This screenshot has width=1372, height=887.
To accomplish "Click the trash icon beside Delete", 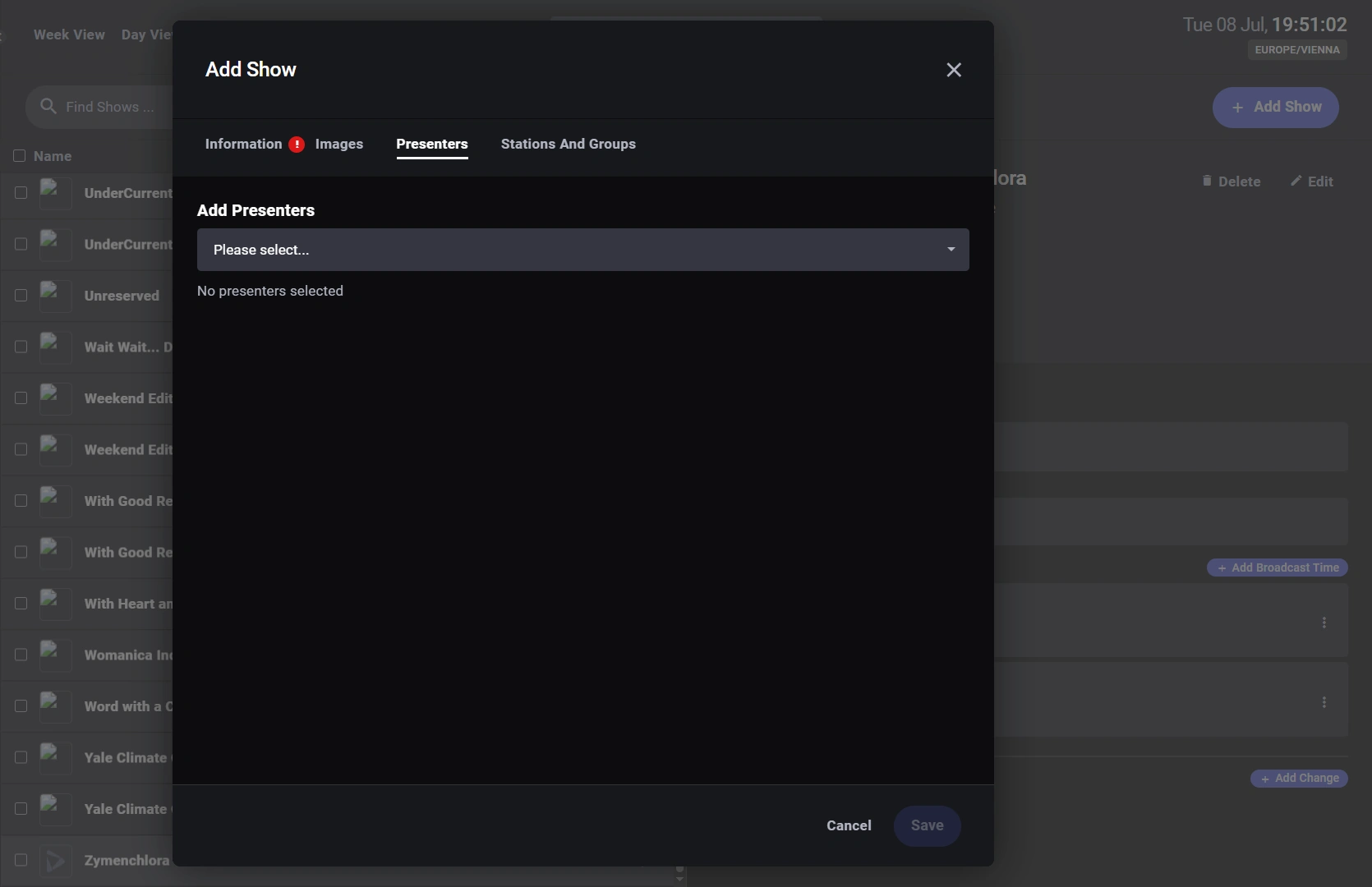I will 1207,181.
